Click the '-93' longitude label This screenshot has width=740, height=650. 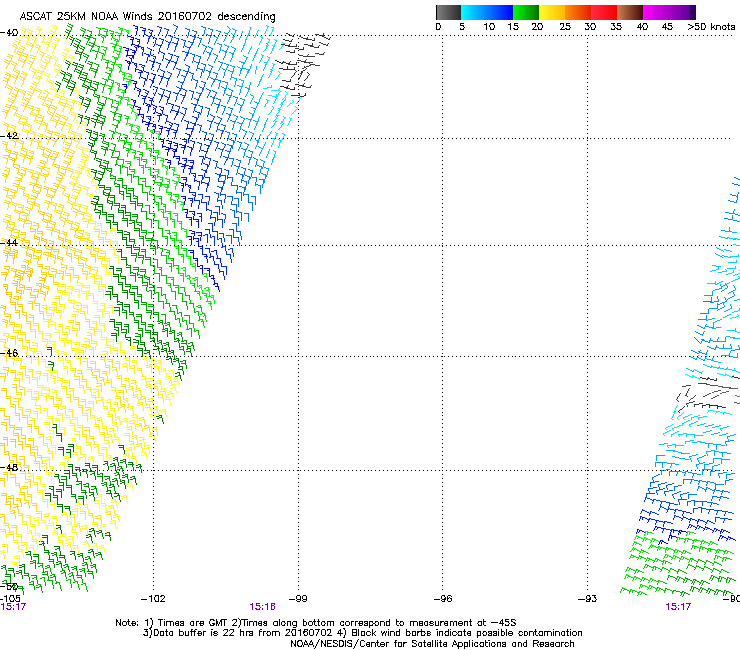pos(587,599)
